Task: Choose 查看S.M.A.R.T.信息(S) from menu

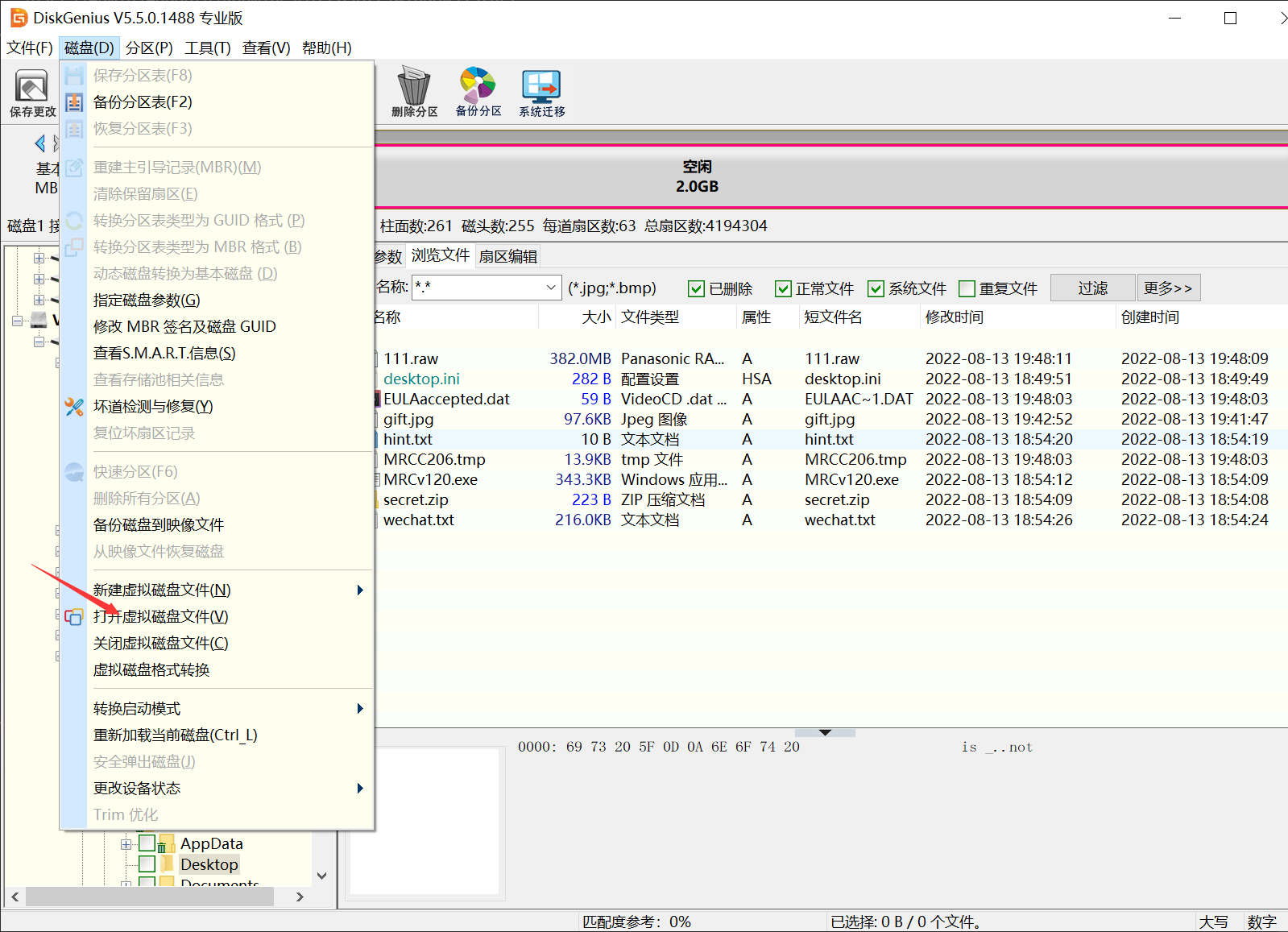Action: click(x=217, y=354)
